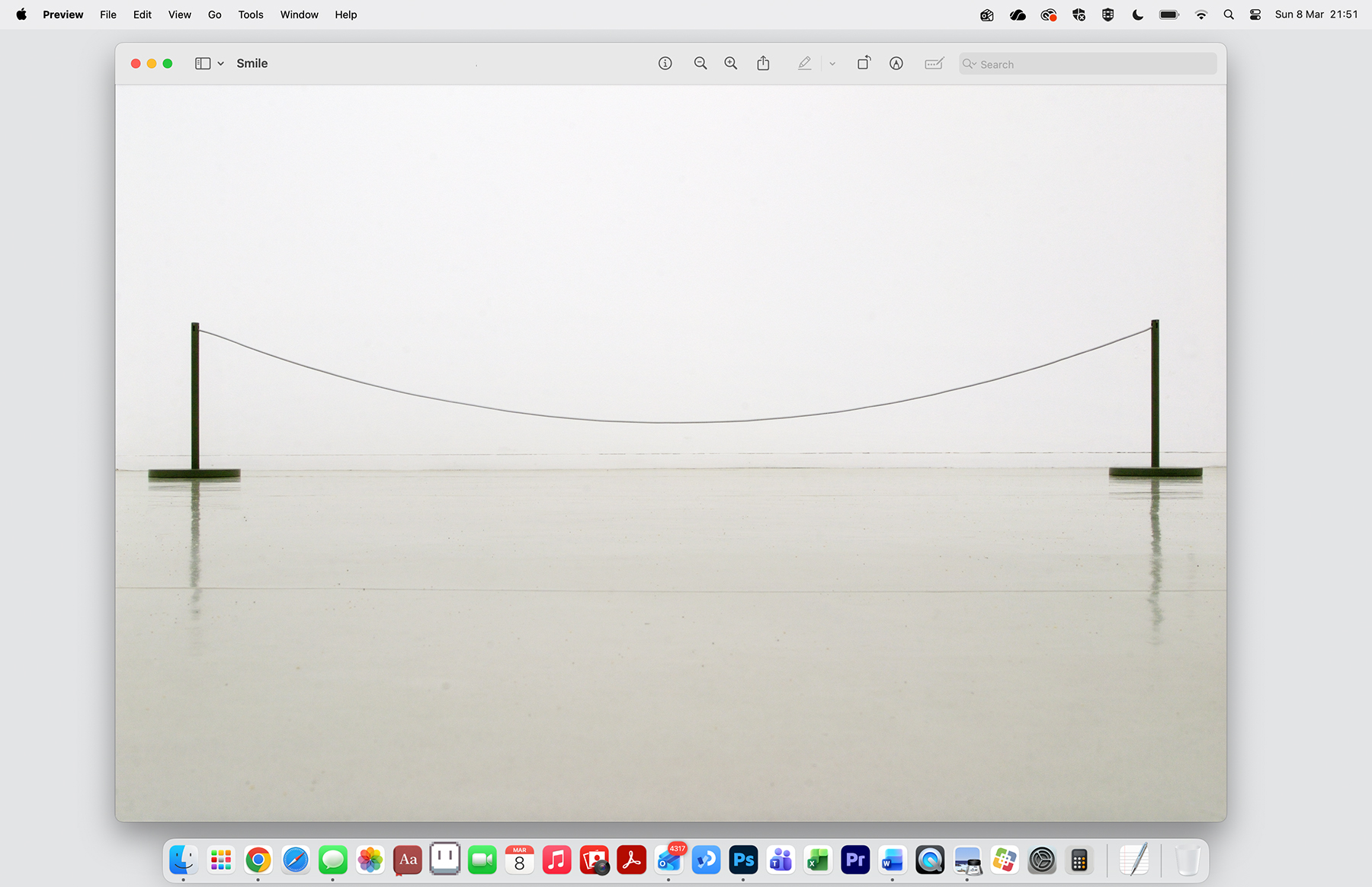Viewport: 1372px width, 887px height.
Task: Expand the highlight options dropdown arrow
Action: [x=832, y=63]
